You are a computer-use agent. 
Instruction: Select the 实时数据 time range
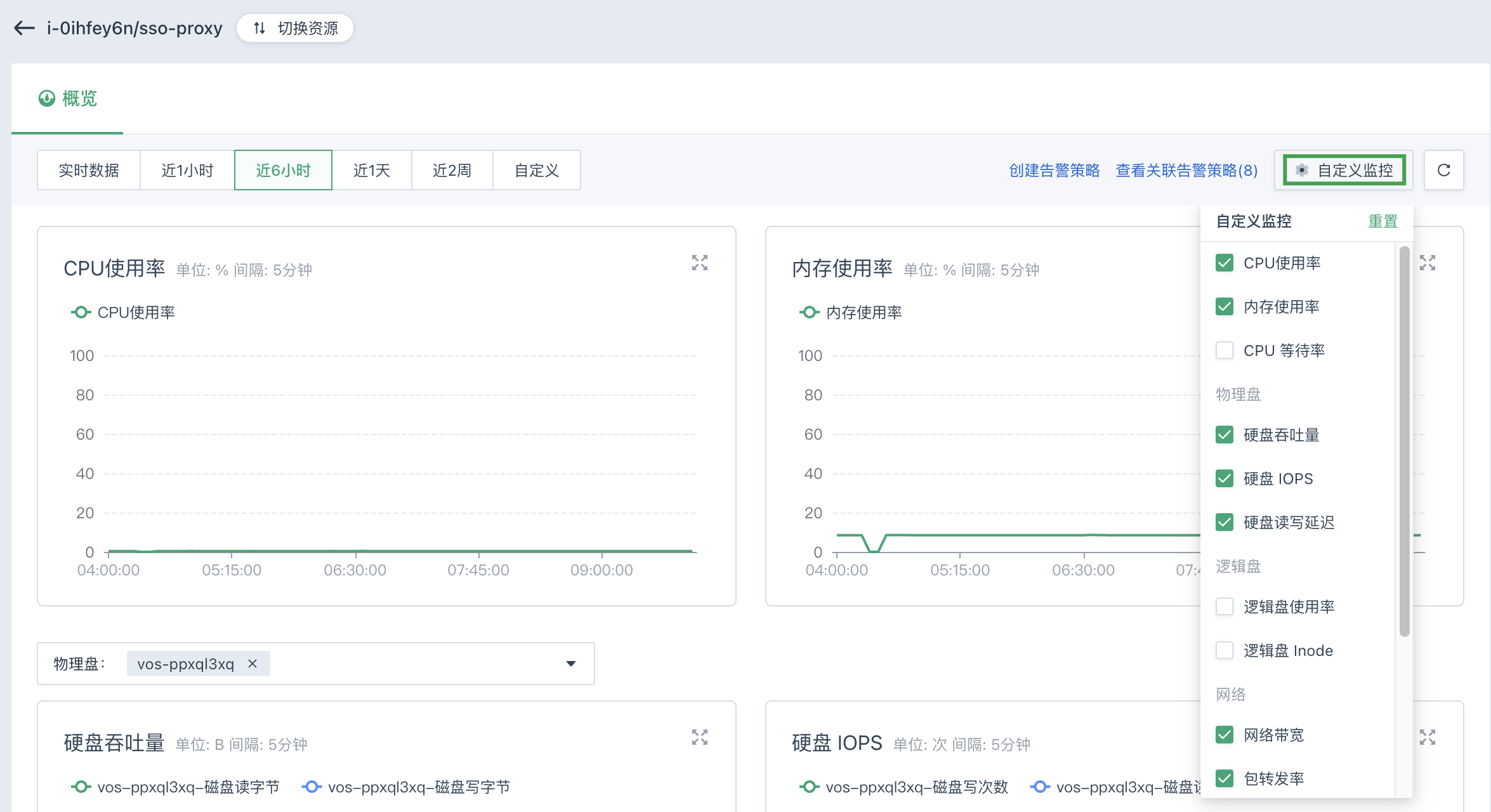(x=89, y=170)
